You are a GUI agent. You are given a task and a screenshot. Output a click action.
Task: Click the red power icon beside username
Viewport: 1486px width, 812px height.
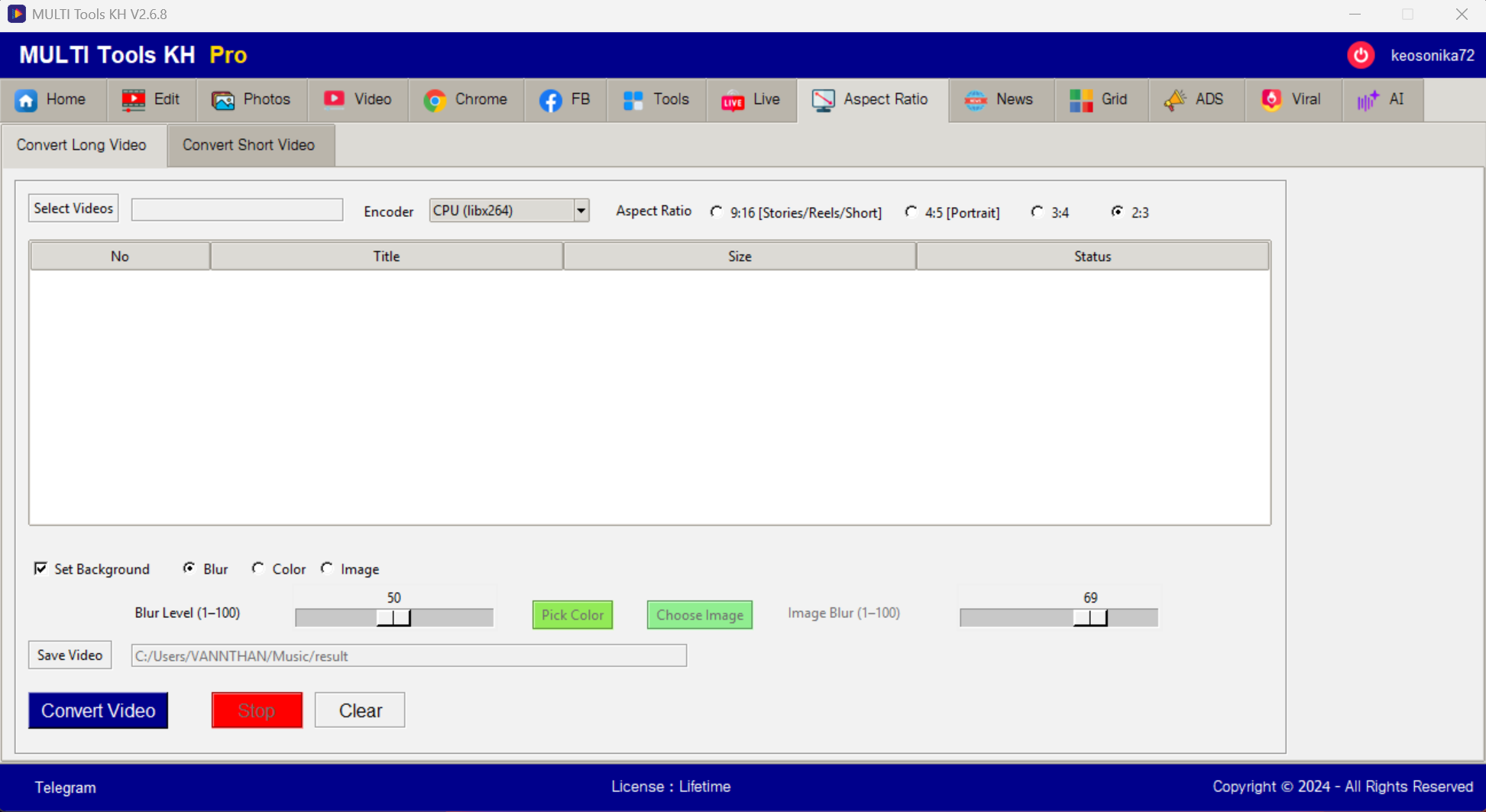click(1361, 55)
